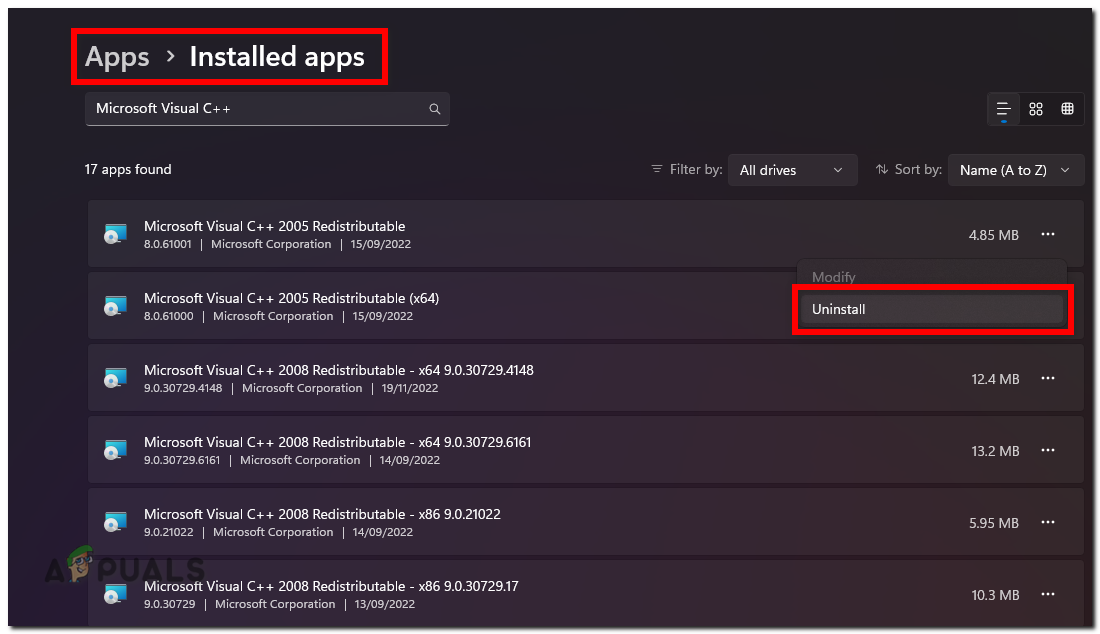
Task: Open more options for 2008 x64 9.0.30729.4148
Action: 1047,379
